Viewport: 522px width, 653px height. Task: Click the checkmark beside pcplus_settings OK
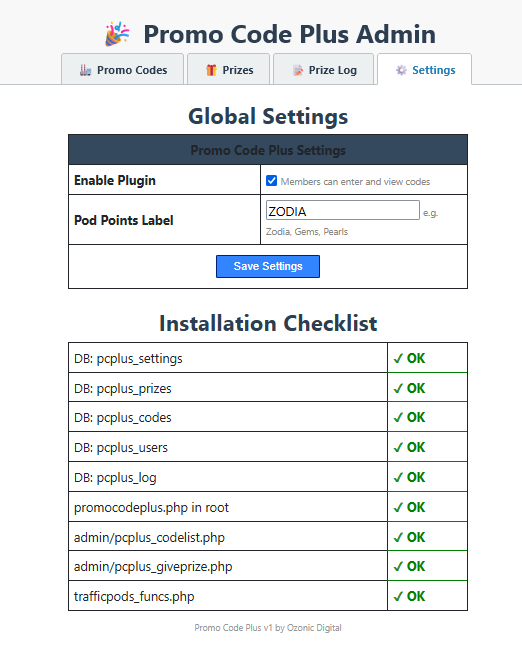point(398,358)
